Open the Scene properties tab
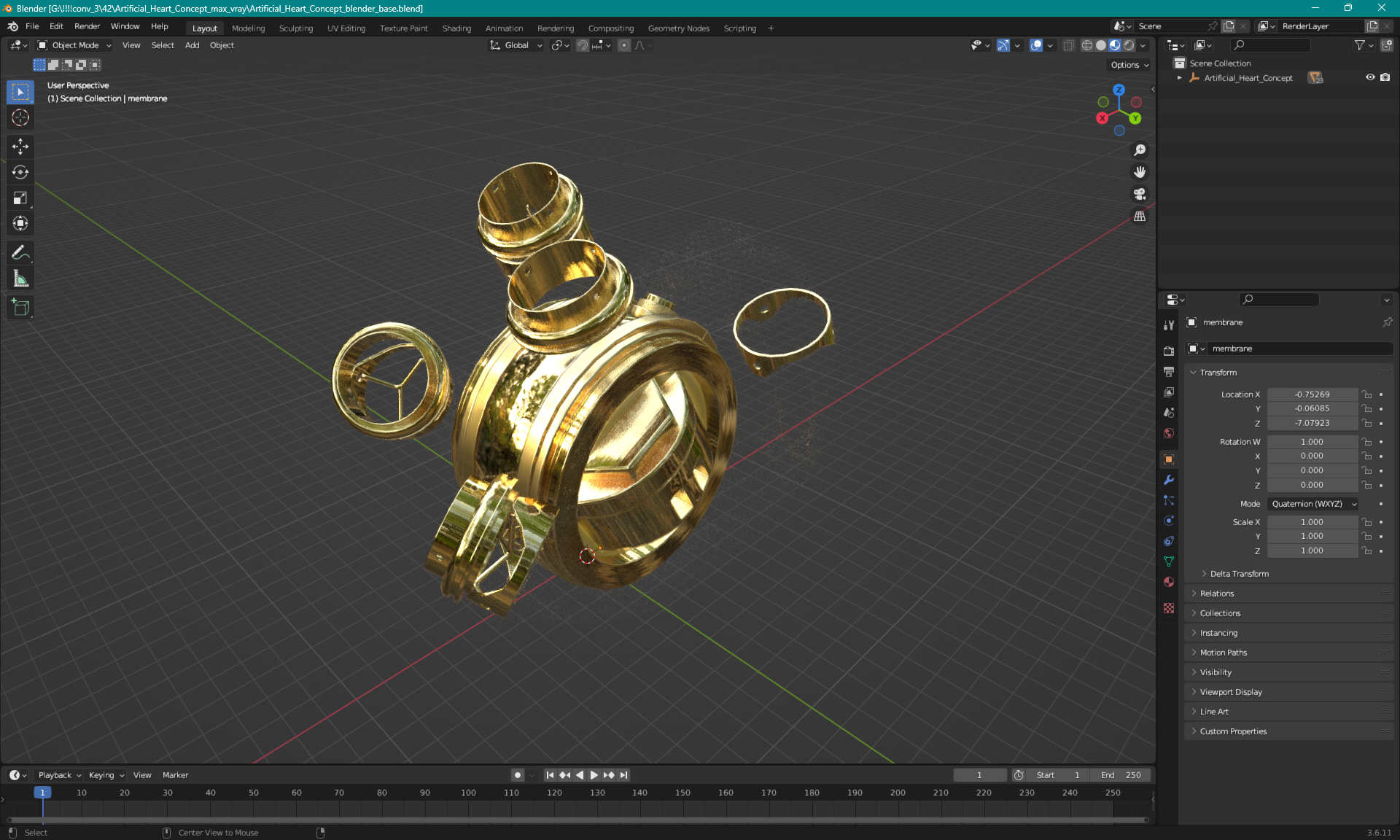 (1169, 412)
